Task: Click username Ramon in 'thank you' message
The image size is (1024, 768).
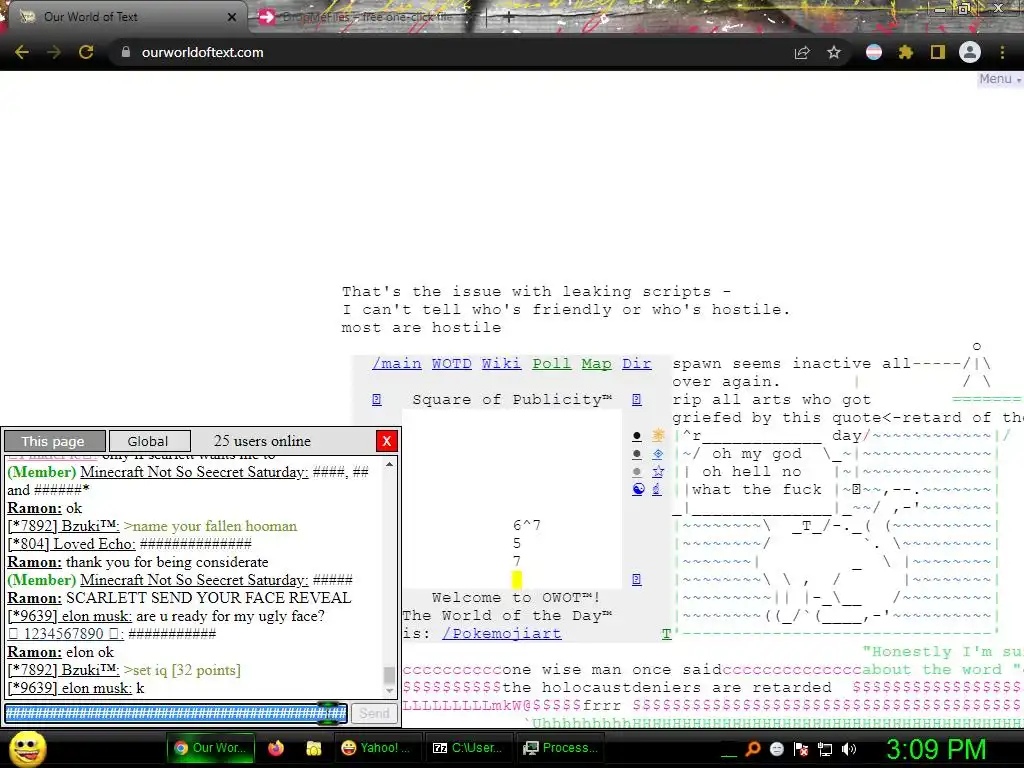Action: [35, 562]
